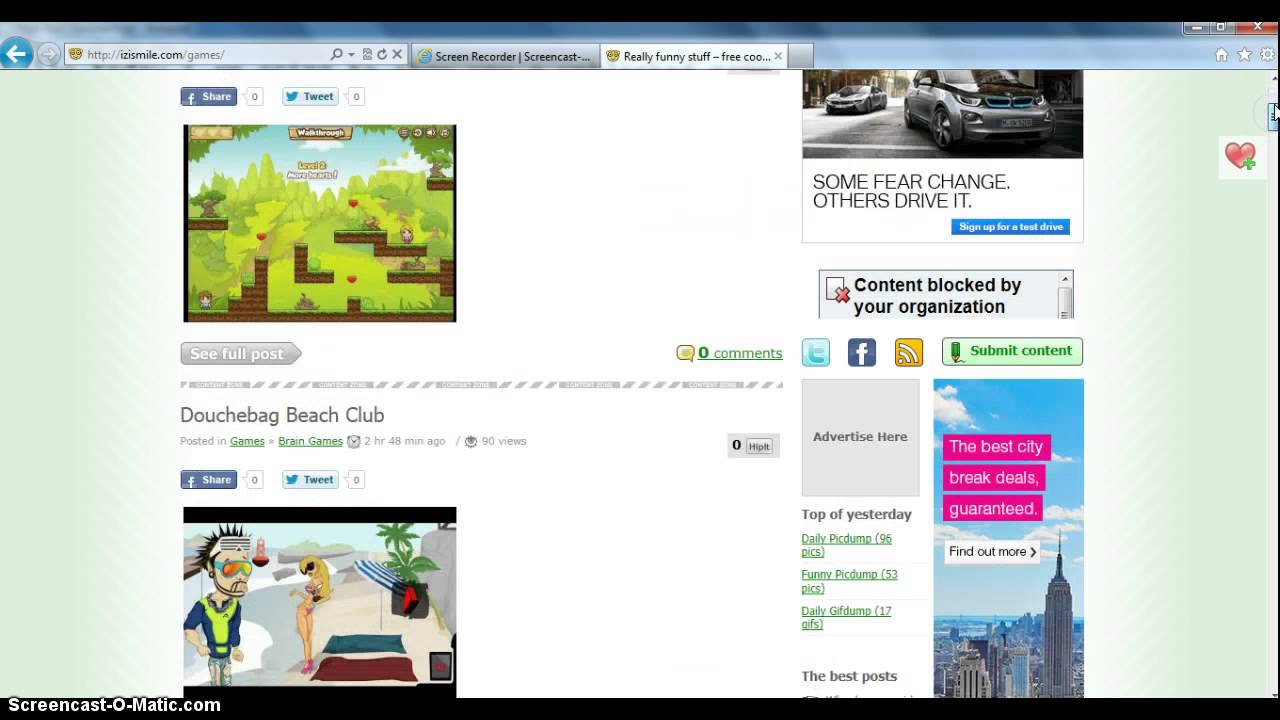
Task: Open the 0 comments link
Action: coord(740,353)
